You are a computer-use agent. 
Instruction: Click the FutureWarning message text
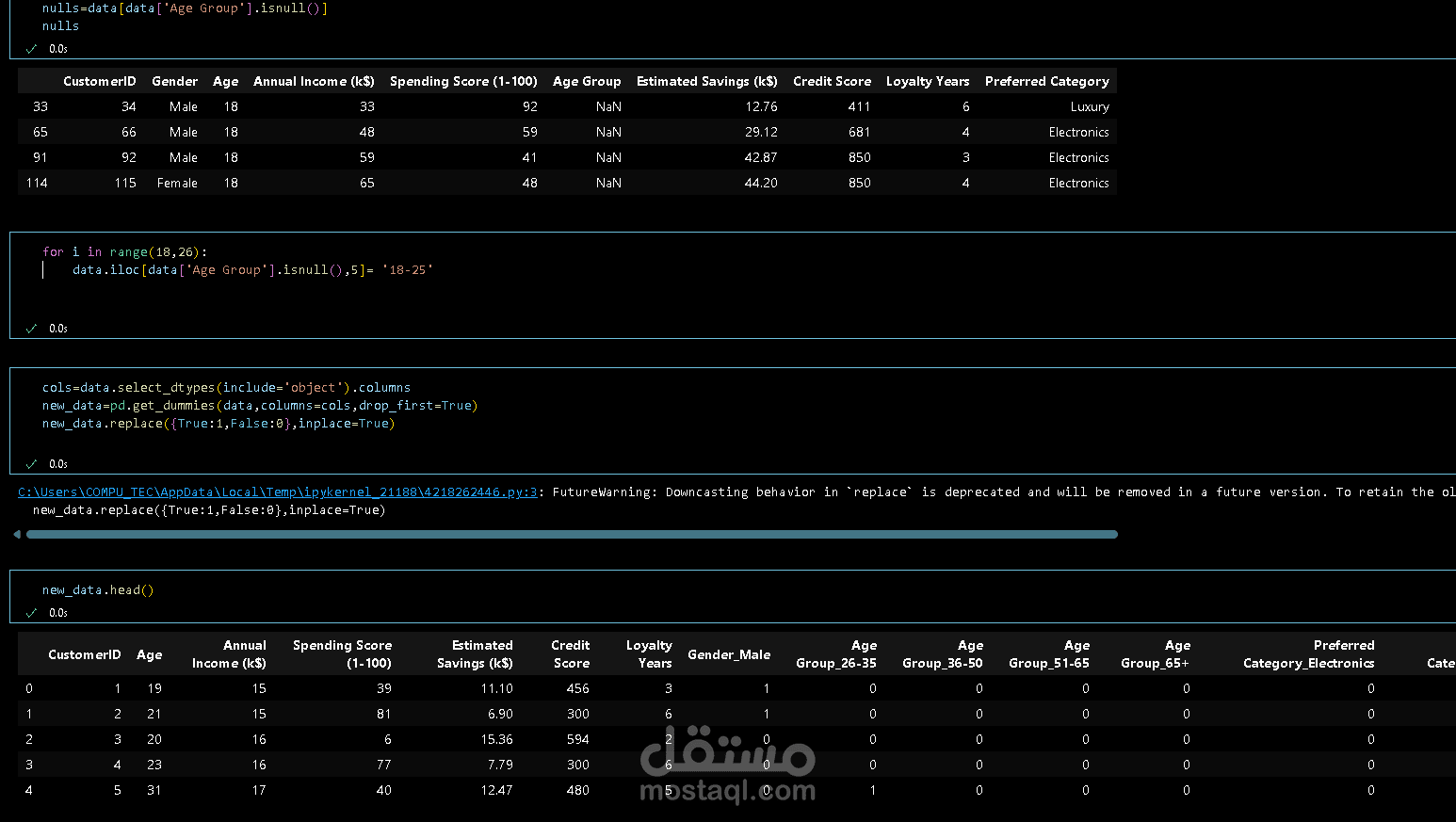(x=1004, y=492)
